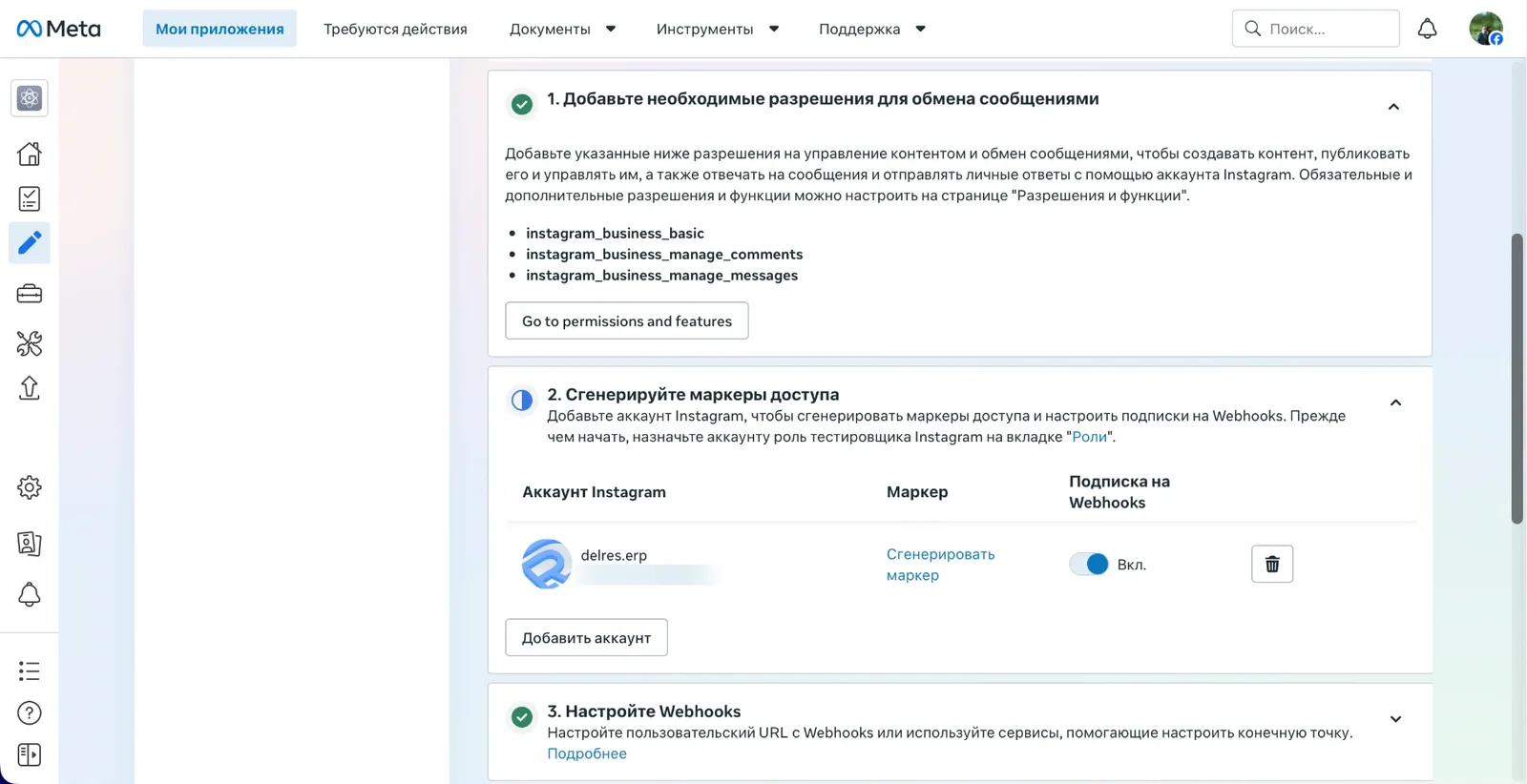Click the Meta logo

[58, 29]
